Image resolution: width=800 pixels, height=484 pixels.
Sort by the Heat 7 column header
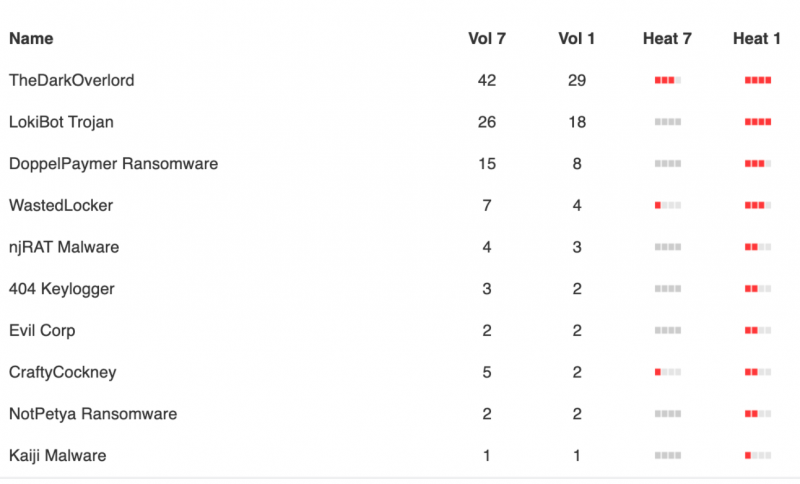pyautogui.click(x=667, y=38)
